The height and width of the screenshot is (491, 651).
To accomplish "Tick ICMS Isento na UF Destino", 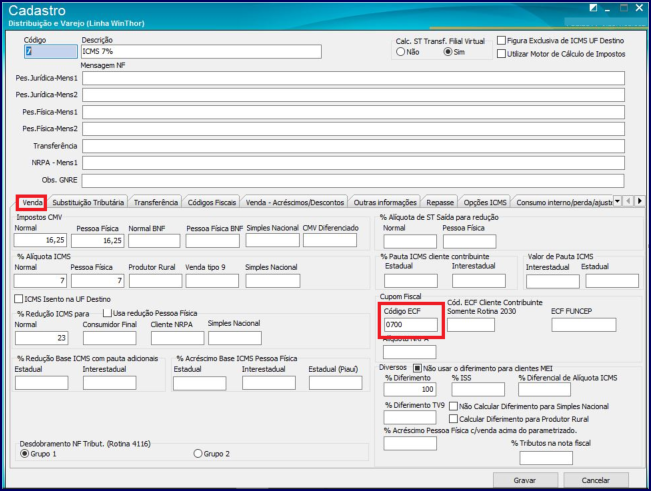I will [19, 299].
